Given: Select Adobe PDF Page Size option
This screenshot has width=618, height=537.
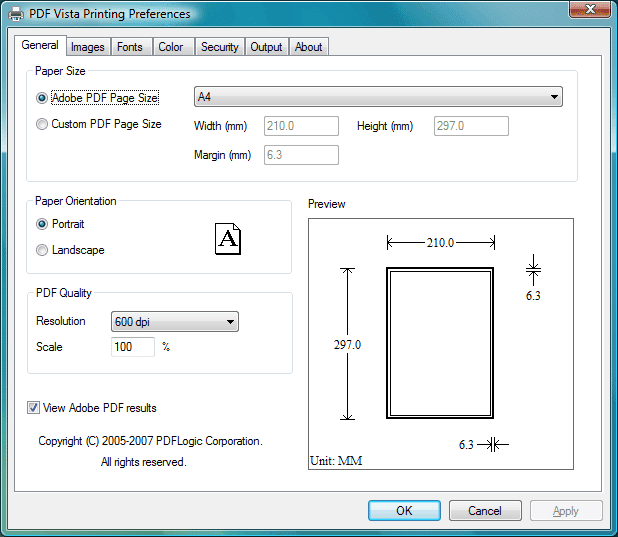Looking at the screenshot, I should [x=97, y=98].
